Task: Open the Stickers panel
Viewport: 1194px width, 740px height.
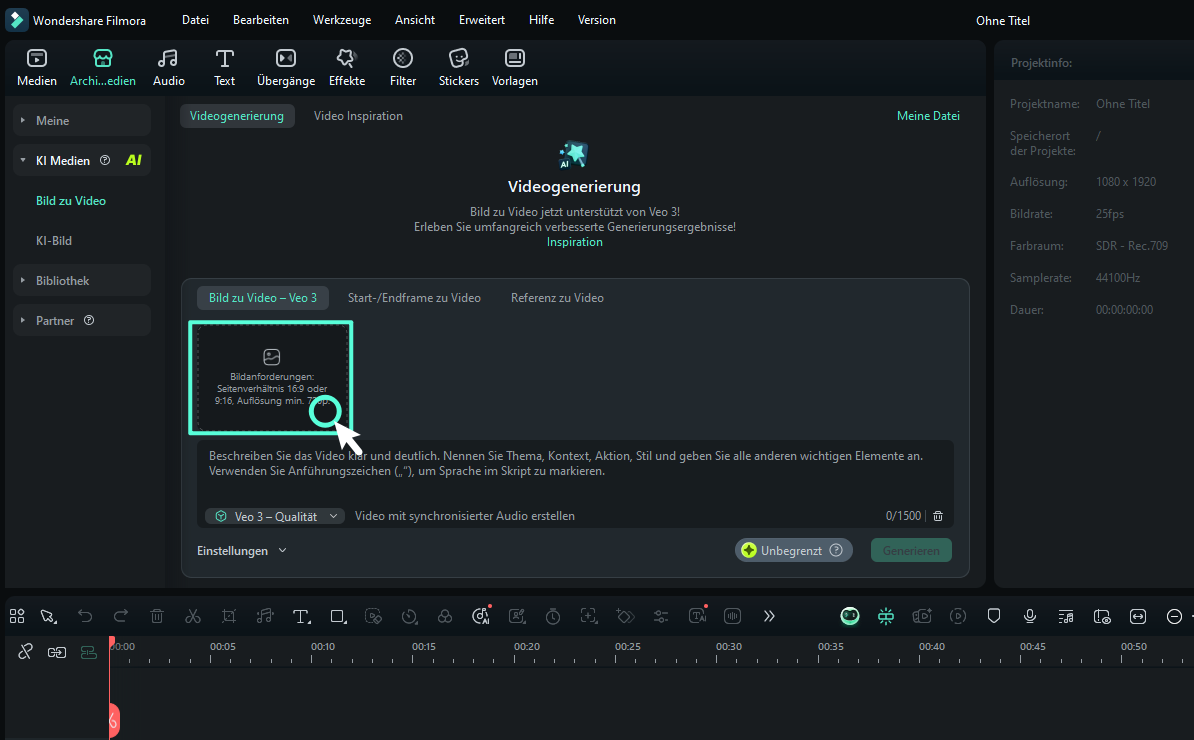Action: [458, 68]
